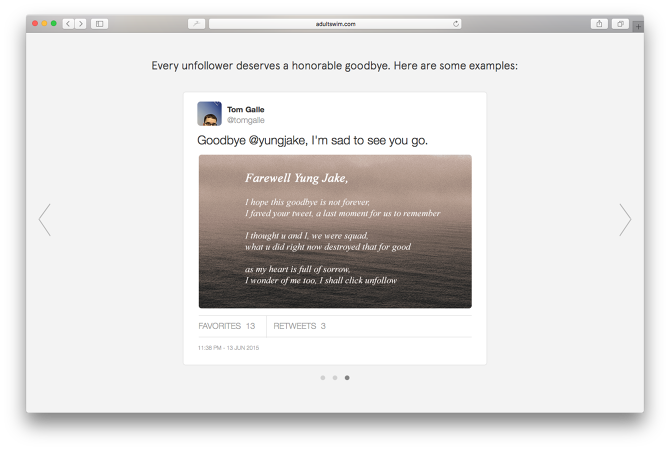Screen dimensions: 670x450
Task: Click the extension button left of the address bar
Action: tap(195, 23)
